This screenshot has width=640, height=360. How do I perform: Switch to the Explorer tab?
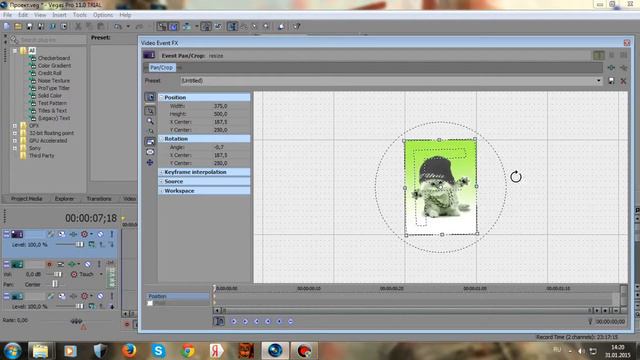64,199
